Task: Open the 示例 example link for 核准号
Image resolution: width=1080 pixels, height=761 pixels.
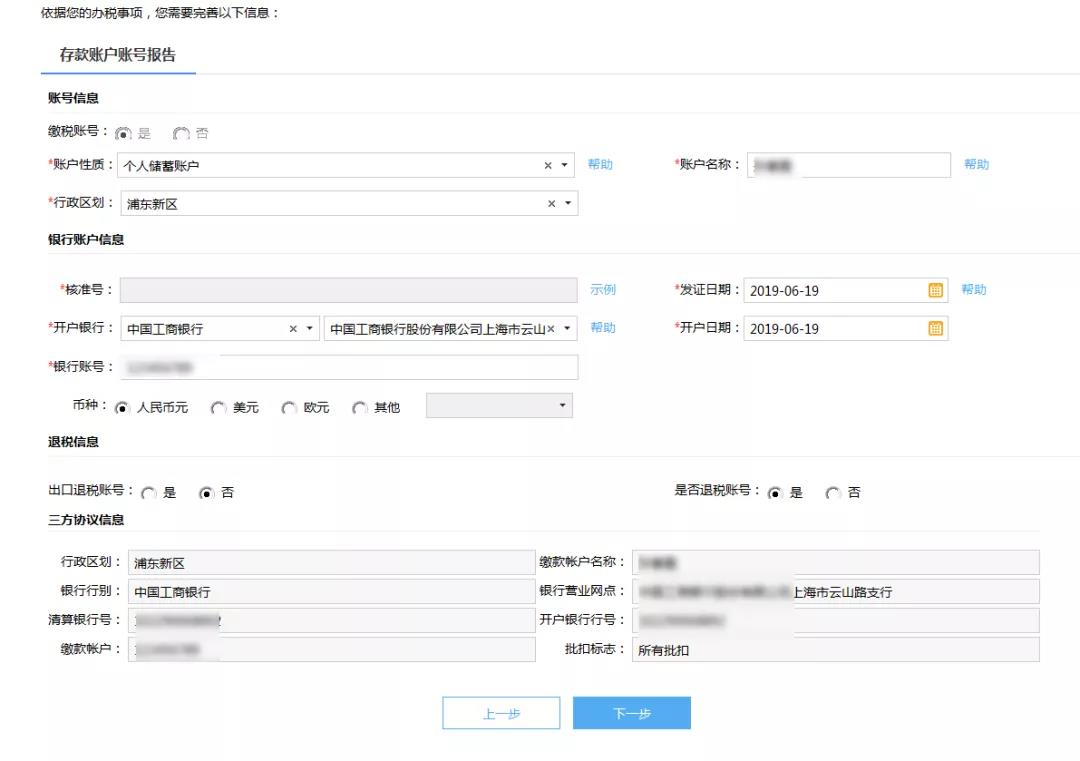Action: click(601, 289)
